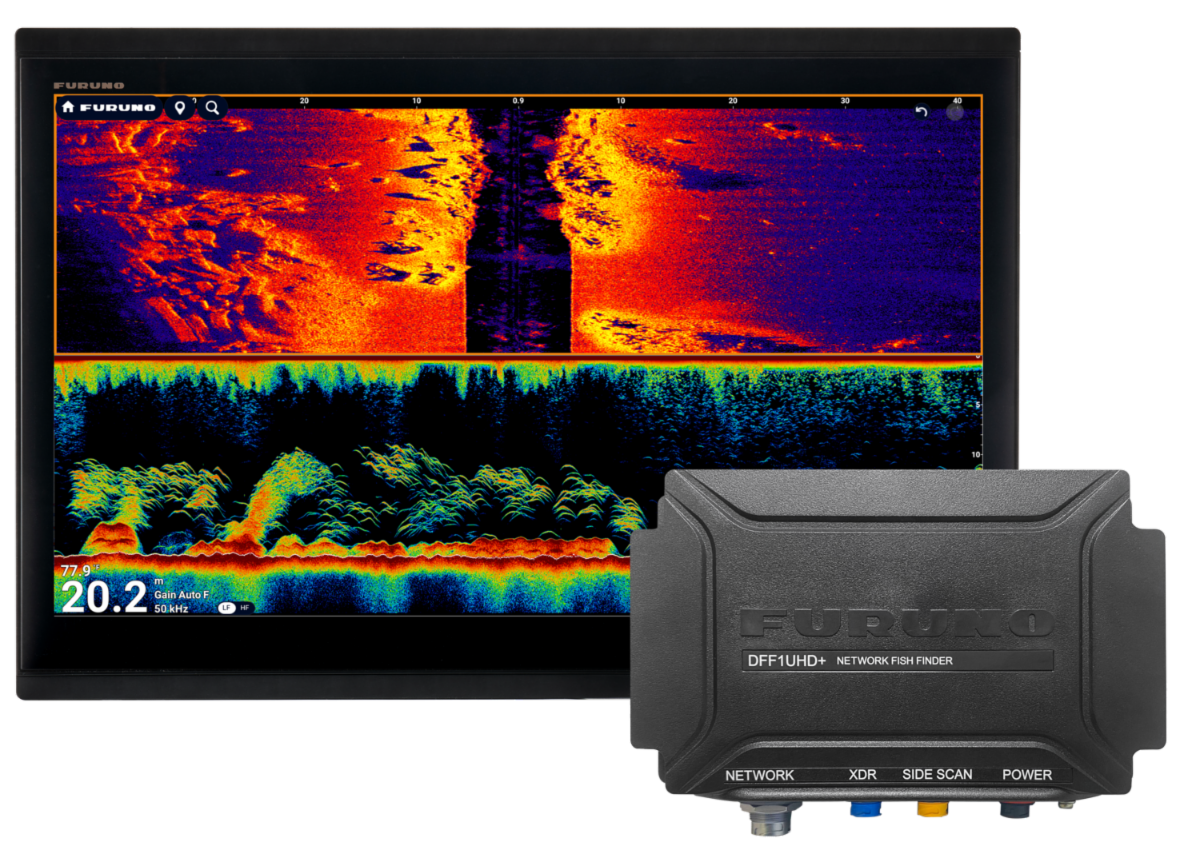Switch sonar to LF frequency

coord(227,607)
